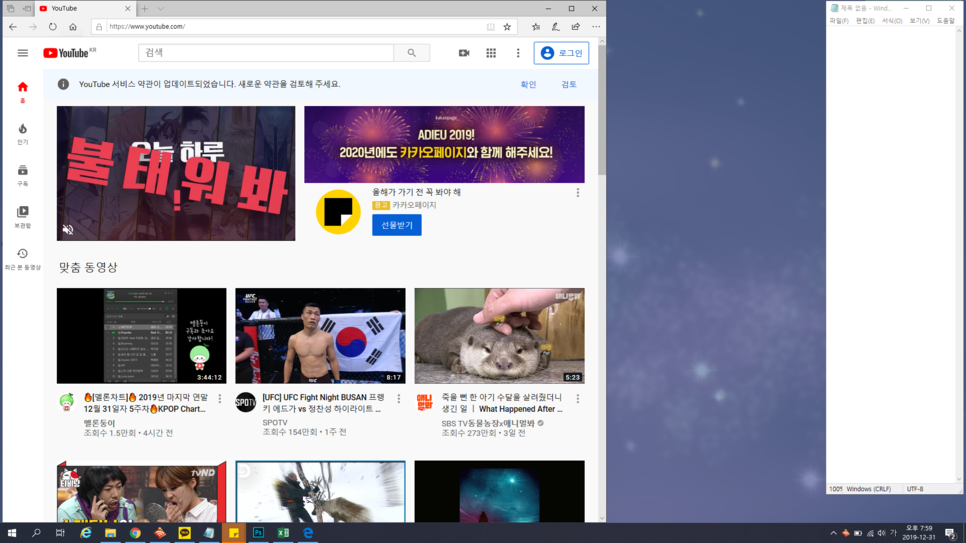
Task: Open the Windows Action Center notification icon
Action: [x=951, y=533]
